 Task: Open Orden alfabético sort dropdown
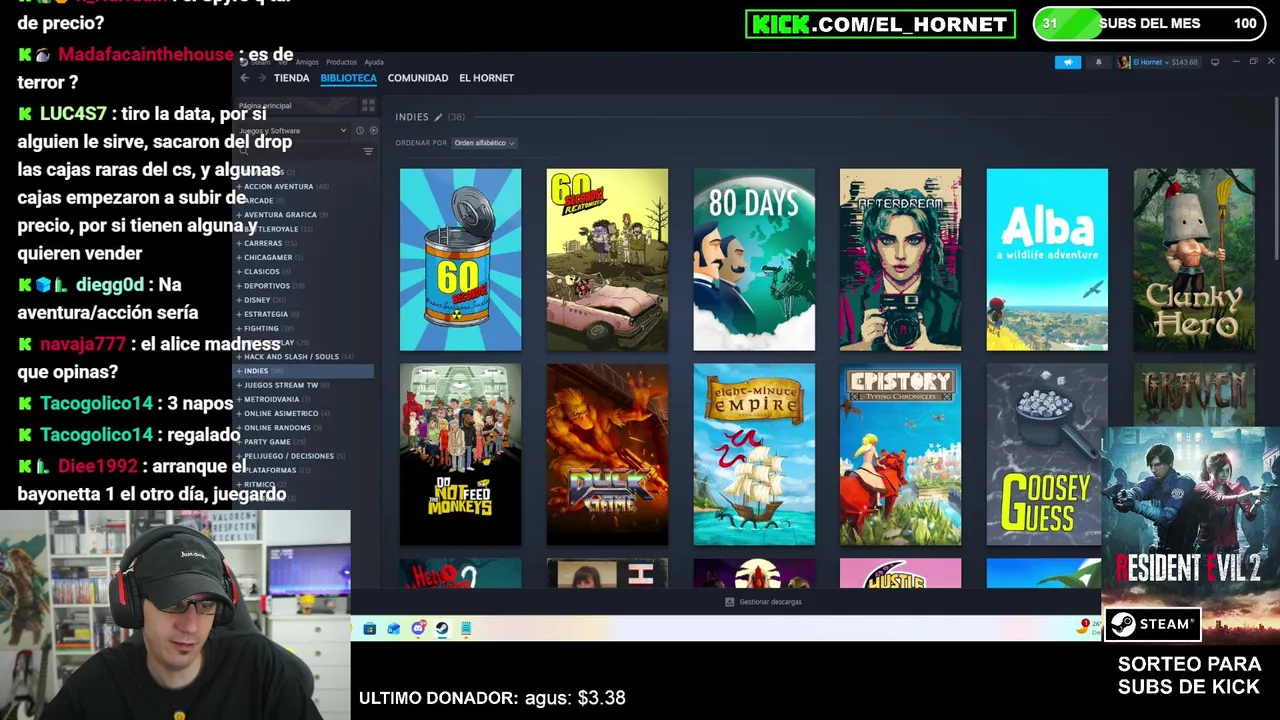click(x=484, y=143)
